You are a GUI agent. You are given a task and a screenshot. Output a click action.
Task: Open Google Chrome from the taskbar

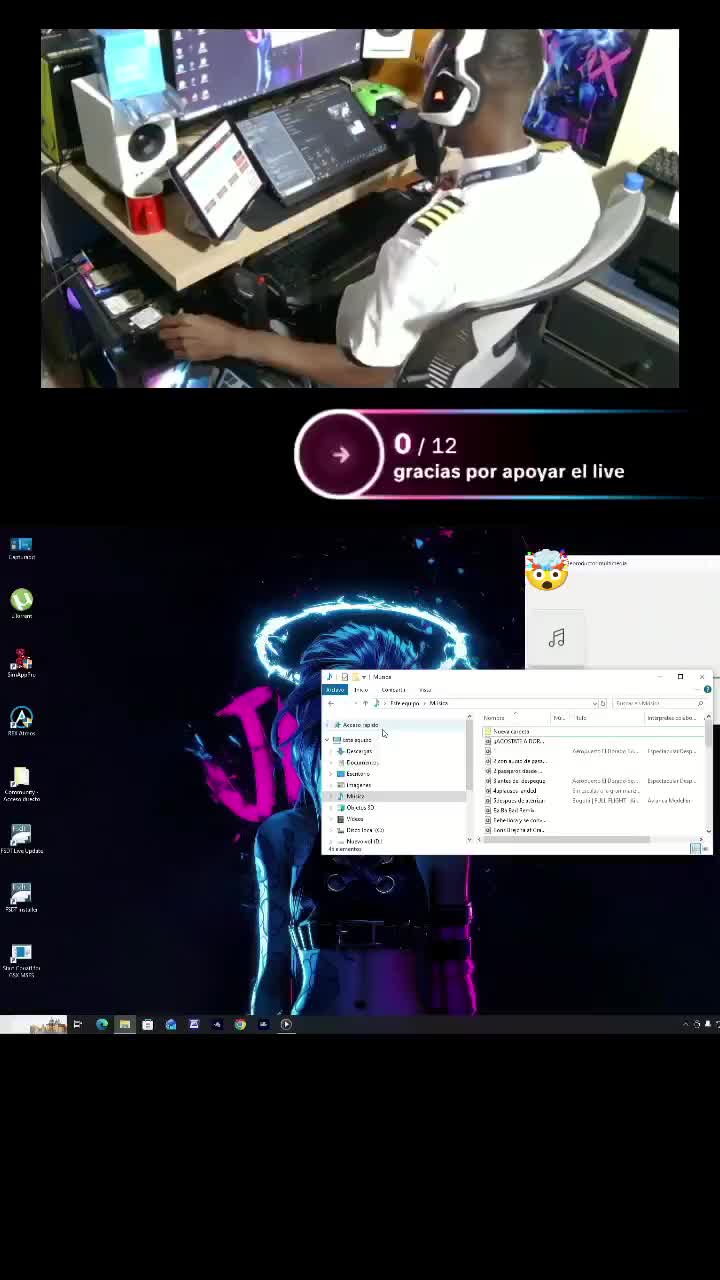coord(240,1024)
